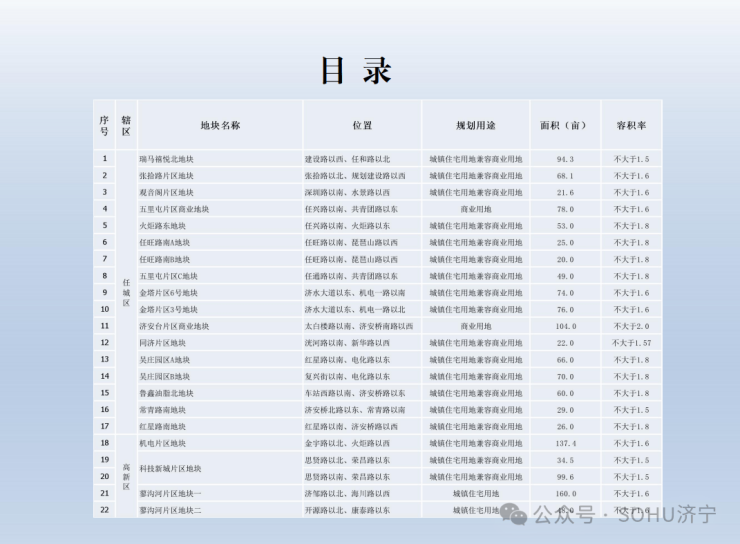The width and height of the screenshot is (740, 544).
Task: Click 商业用地 in row 4
Action: [x=476, y=209]
